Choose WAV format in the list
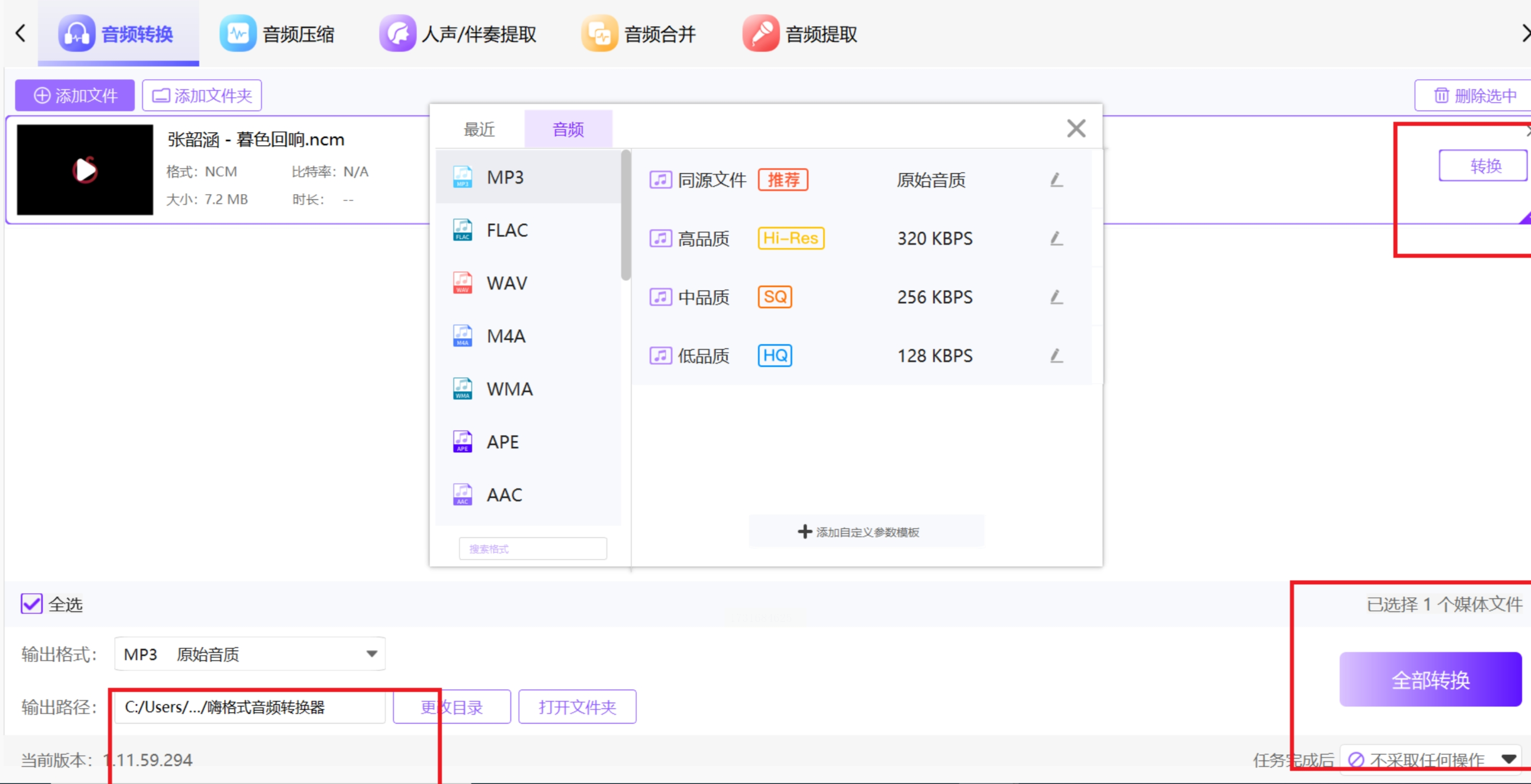1531x784 pixels. click(x=528, y=283)
